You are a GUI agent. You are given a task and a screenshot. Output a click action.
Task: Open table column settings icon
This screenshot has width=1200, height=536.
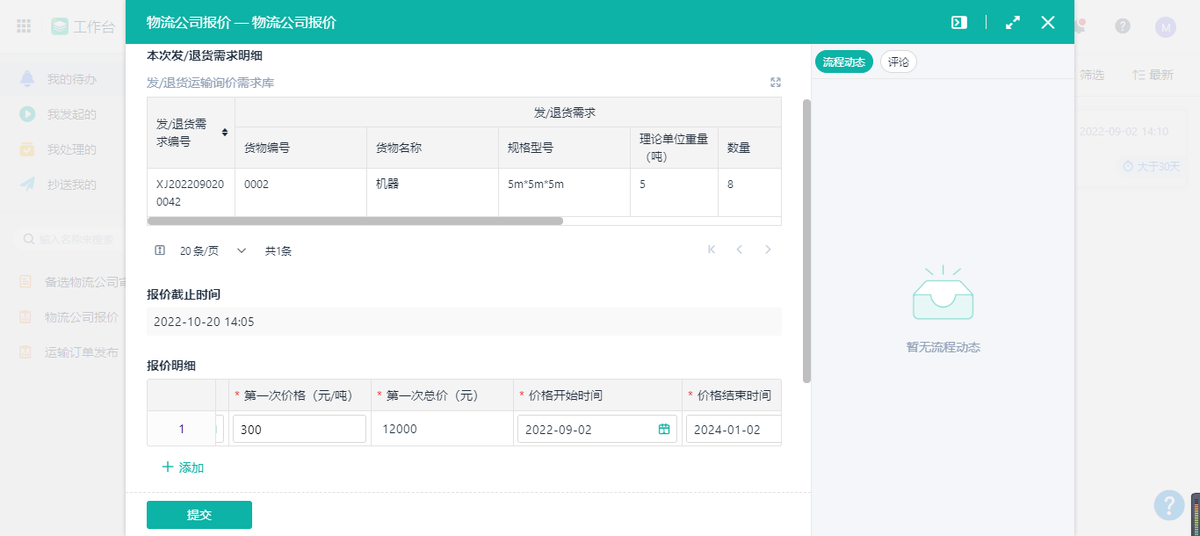point(160,251)
